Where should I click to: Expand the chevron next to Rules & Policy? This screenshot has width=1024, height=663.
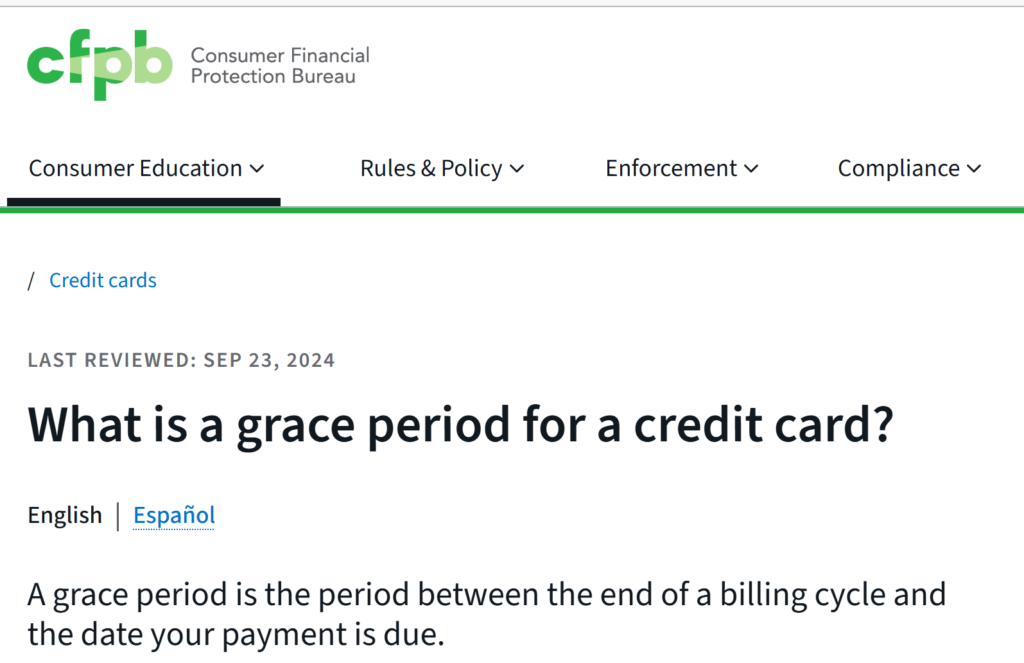coord(517,169)
